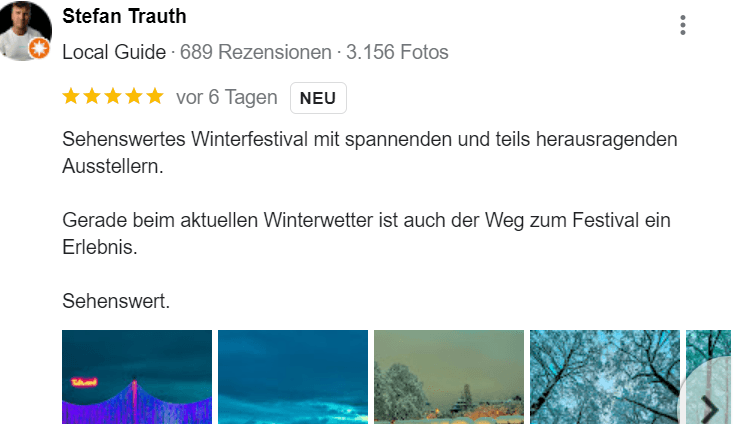Image resolution: width=753 pixels, height=424 pixels.
Task: Click the 689 Rezensionen text
Action: pos(255,52)
